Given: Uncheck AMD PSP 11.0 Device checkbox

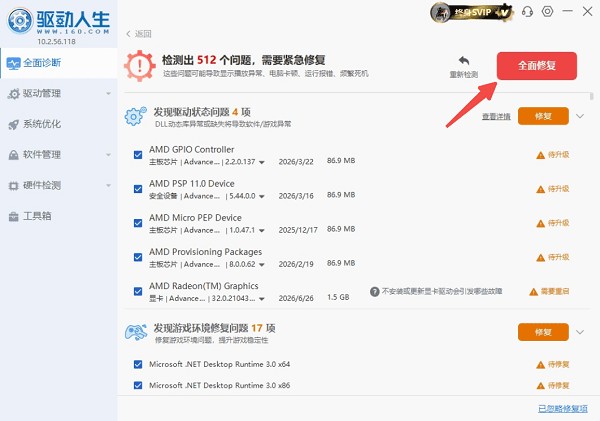Looking at the screenshot, I should [138, 189].
